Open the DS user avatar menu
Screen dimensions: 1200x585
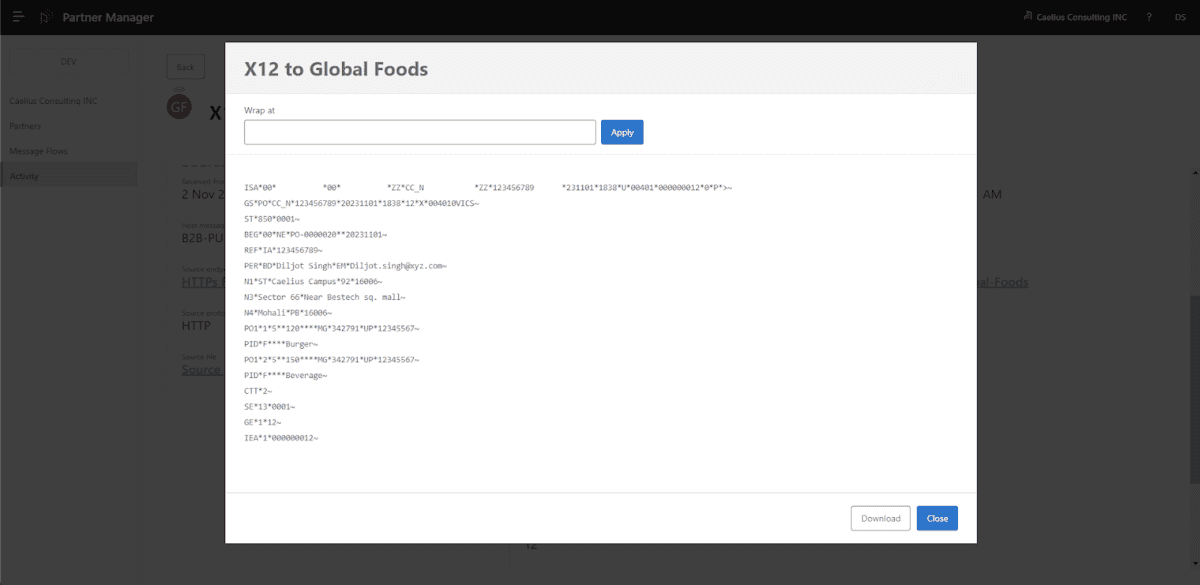(x=1179, y=17)
